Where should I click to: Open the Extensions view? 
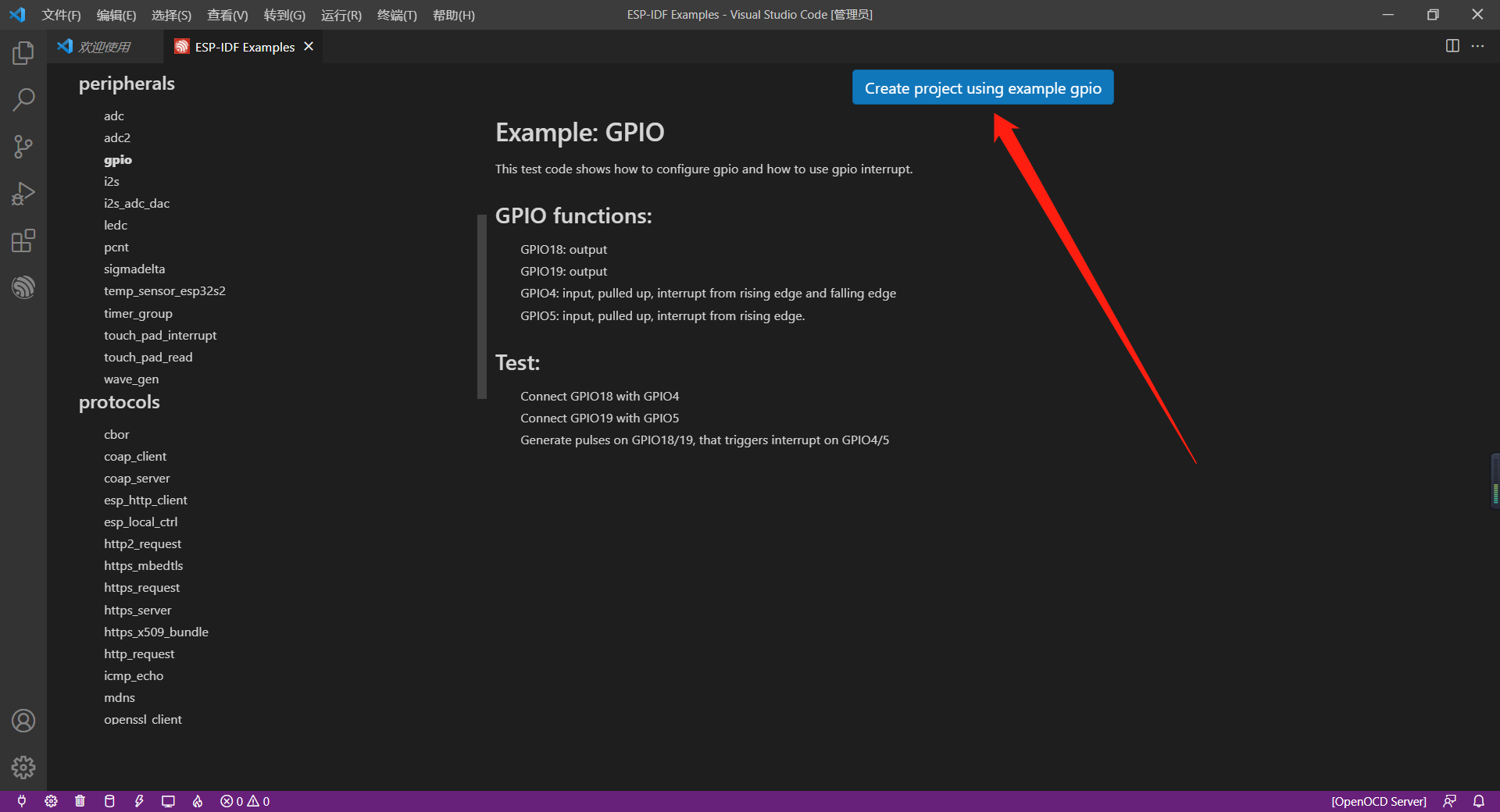[x=23, y=240]
